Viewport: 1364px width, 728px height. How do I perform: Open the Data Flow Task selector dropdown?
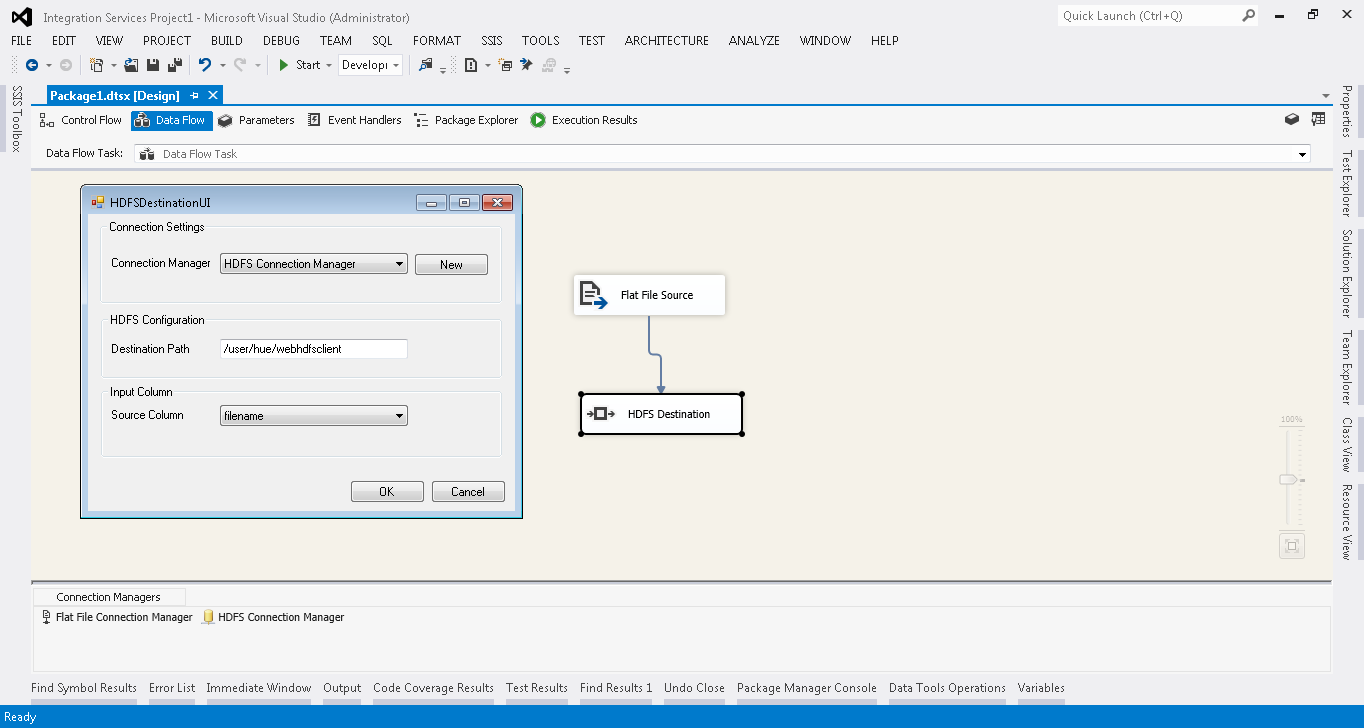click(x=1302, y=154)
